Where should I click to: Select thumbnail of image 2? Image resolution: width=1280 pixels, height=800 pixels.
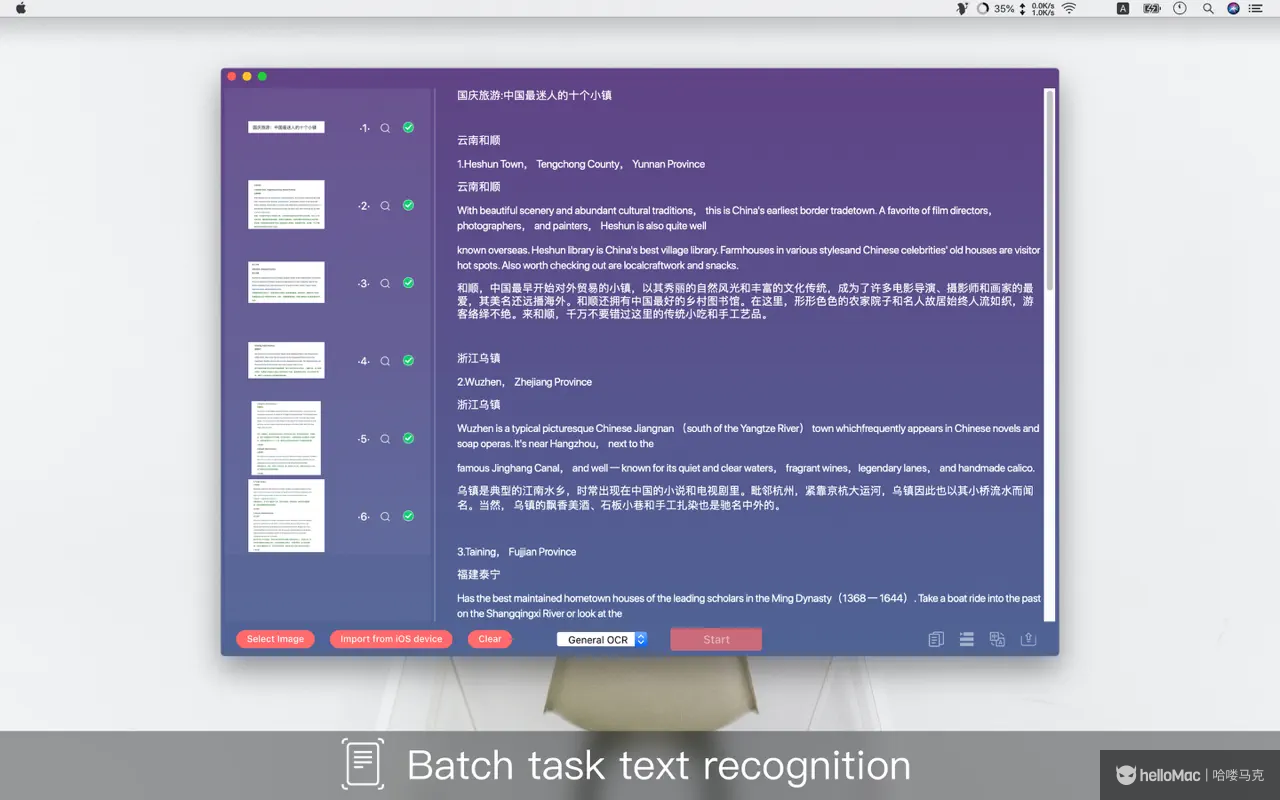click(286, 205)
